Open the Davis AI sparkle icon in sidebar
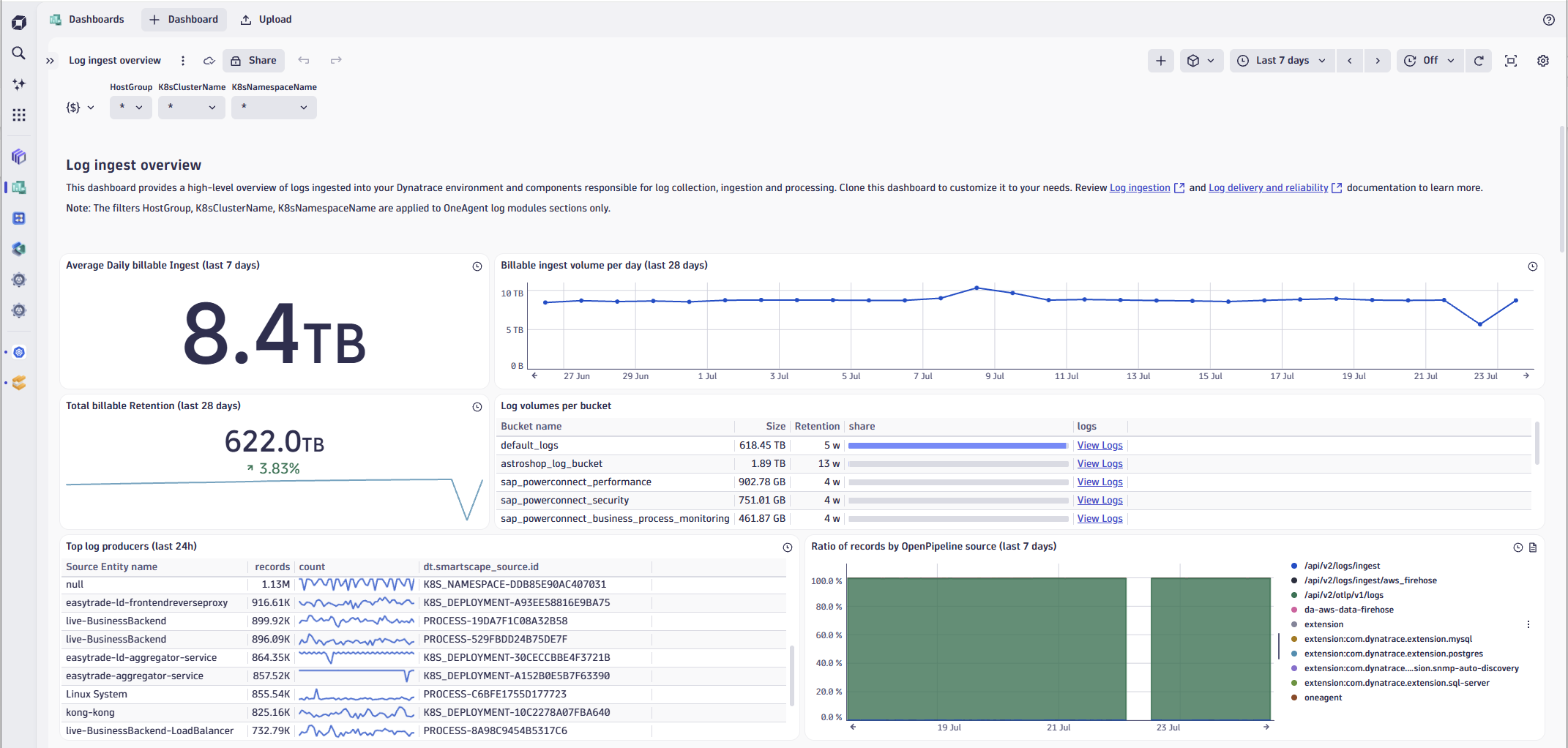Screen dimensions: 1568x748 pyautogui.click(x=19, y=84)
